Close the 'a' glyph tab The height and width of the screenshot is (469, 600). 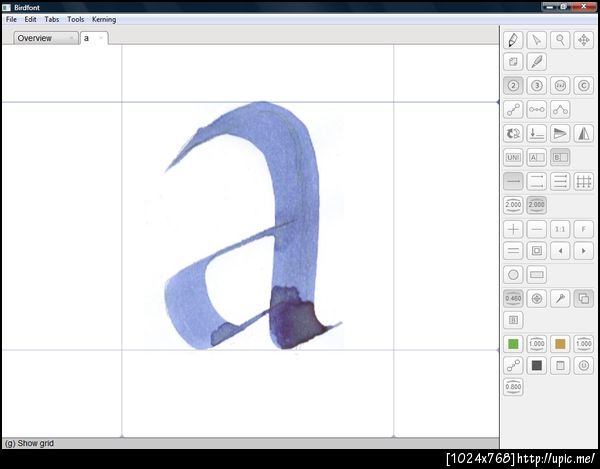(101, 38)
